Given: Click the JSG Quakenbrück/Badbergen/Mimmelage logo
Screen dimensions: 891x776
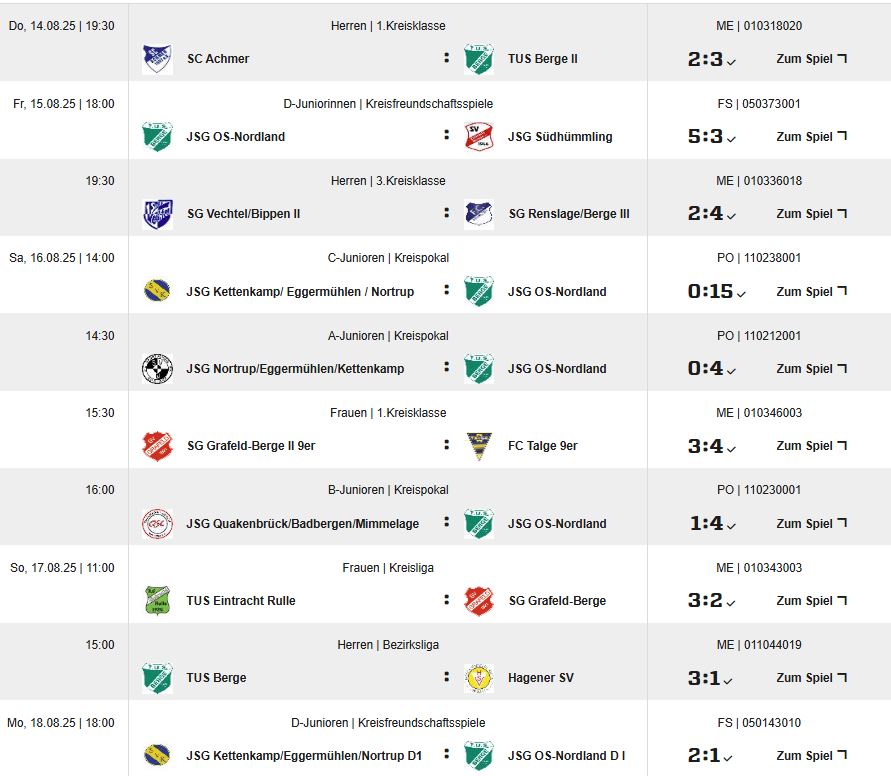Looking at the screenshot, I should (x=157, y=523).
